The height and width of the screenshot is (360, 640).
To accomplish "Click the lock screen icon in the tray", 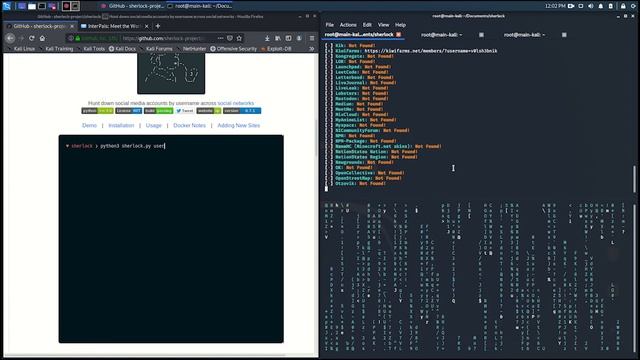I will [x=623, y=6].
